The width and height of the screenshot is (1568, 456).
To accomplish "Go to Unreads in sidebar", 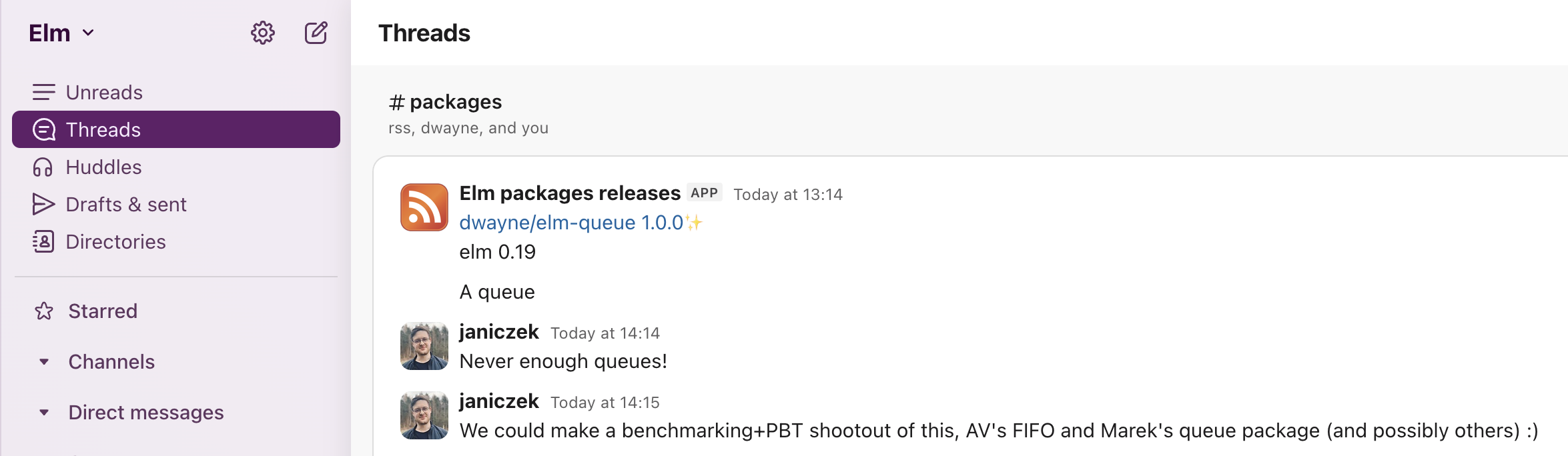I will tap(104, 92).
